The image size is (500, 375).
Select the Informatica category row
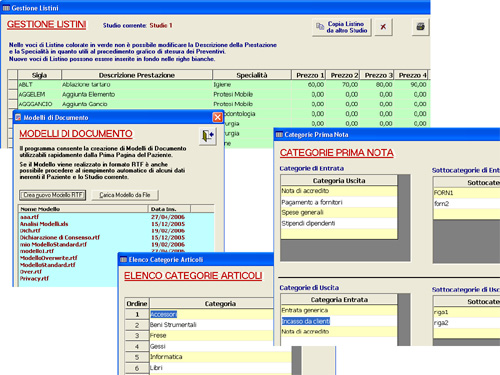pos(220,357)
